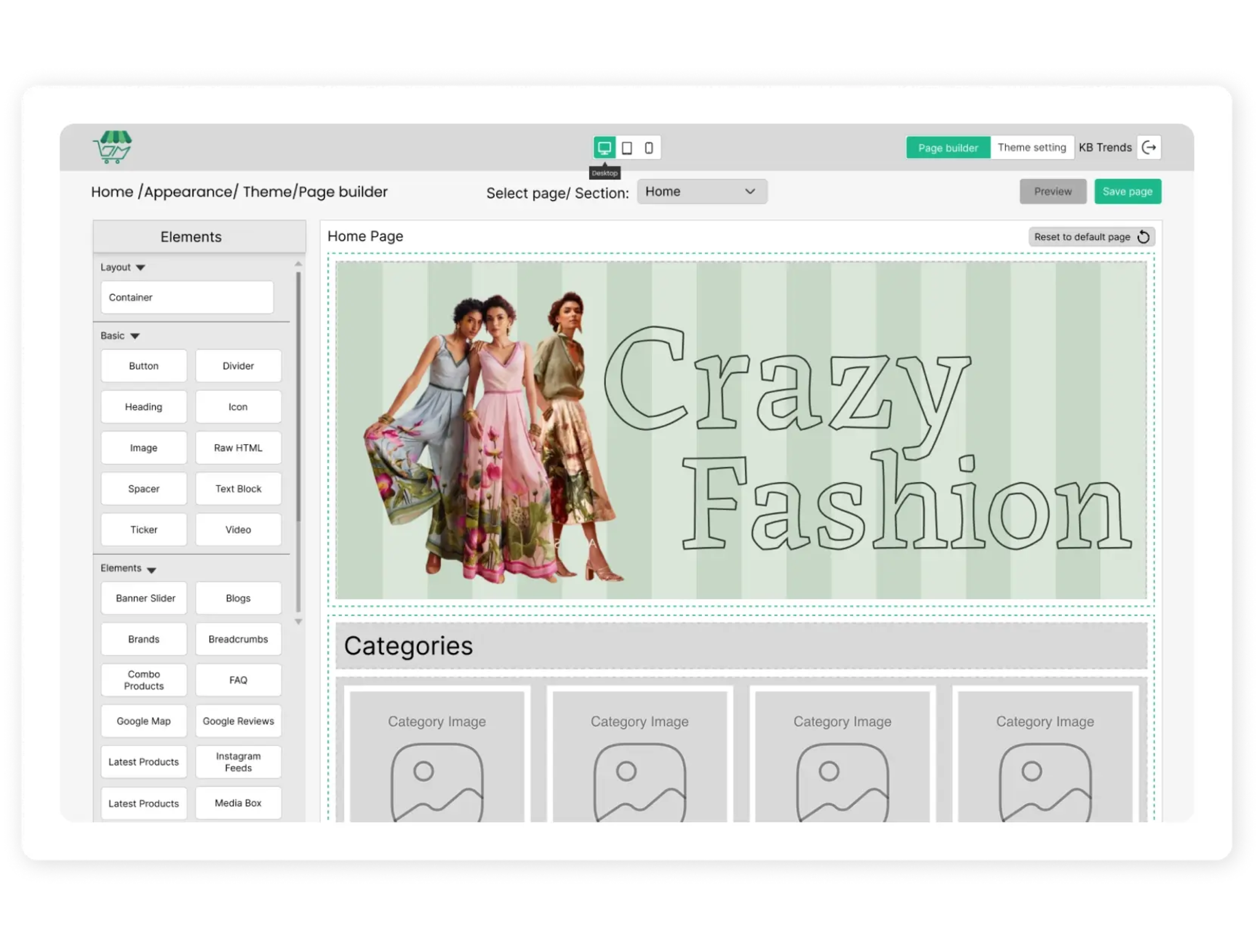Select the Crazy Fashion banner image
The image size is (1260, 952).
pyautogui.click(x=741, y=430)
